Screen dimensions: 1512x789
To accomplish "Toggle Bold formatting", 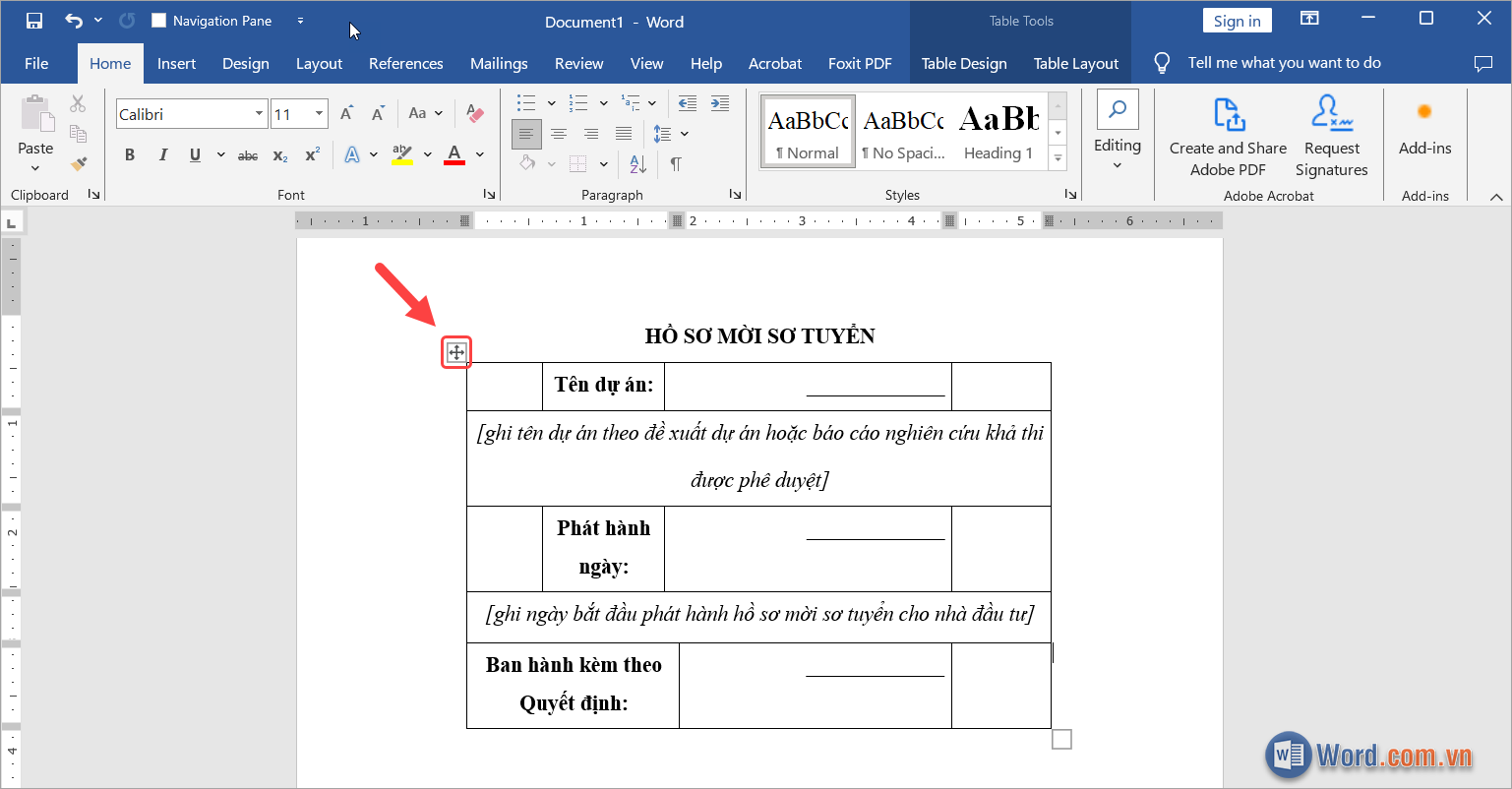I will [x=130, y=154].
